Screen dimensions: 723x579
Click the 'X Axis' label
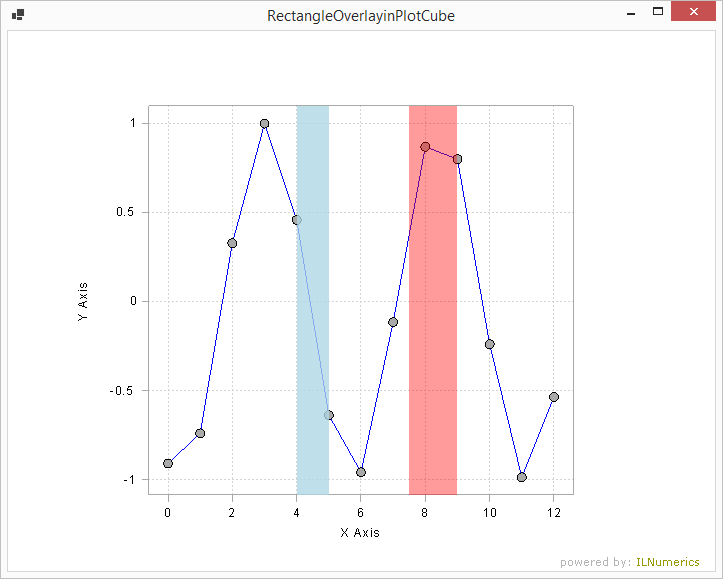point(360,533)
